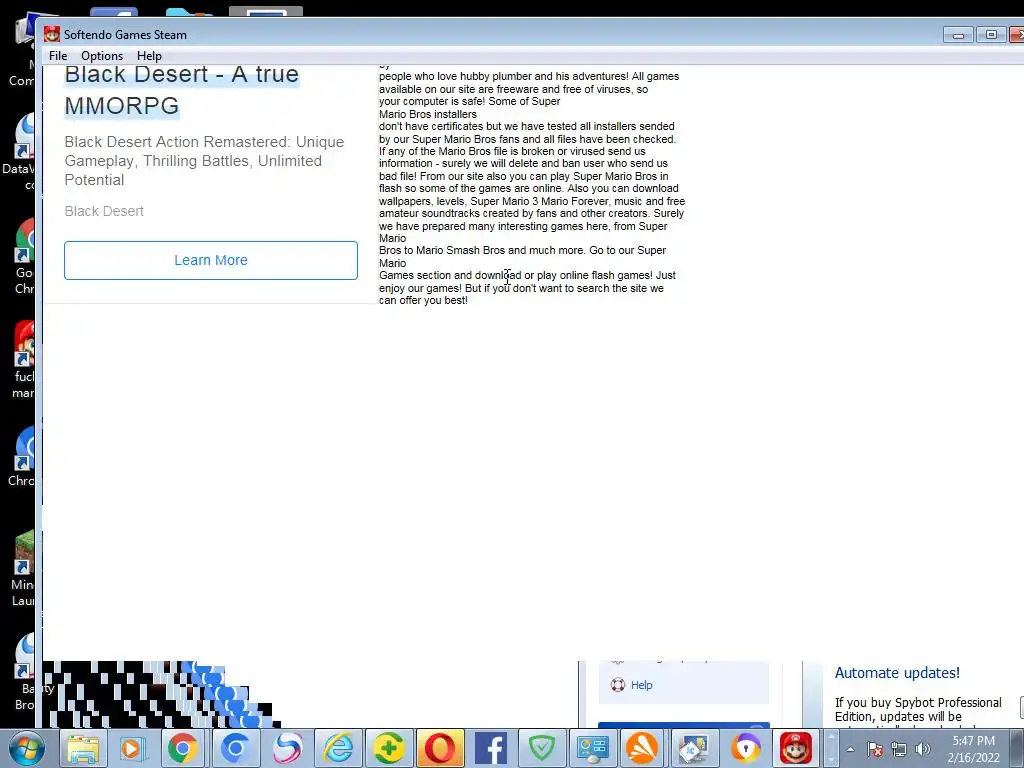
Task: Open the orange Avast taskbar icon
Action: (x=643, y=748)
